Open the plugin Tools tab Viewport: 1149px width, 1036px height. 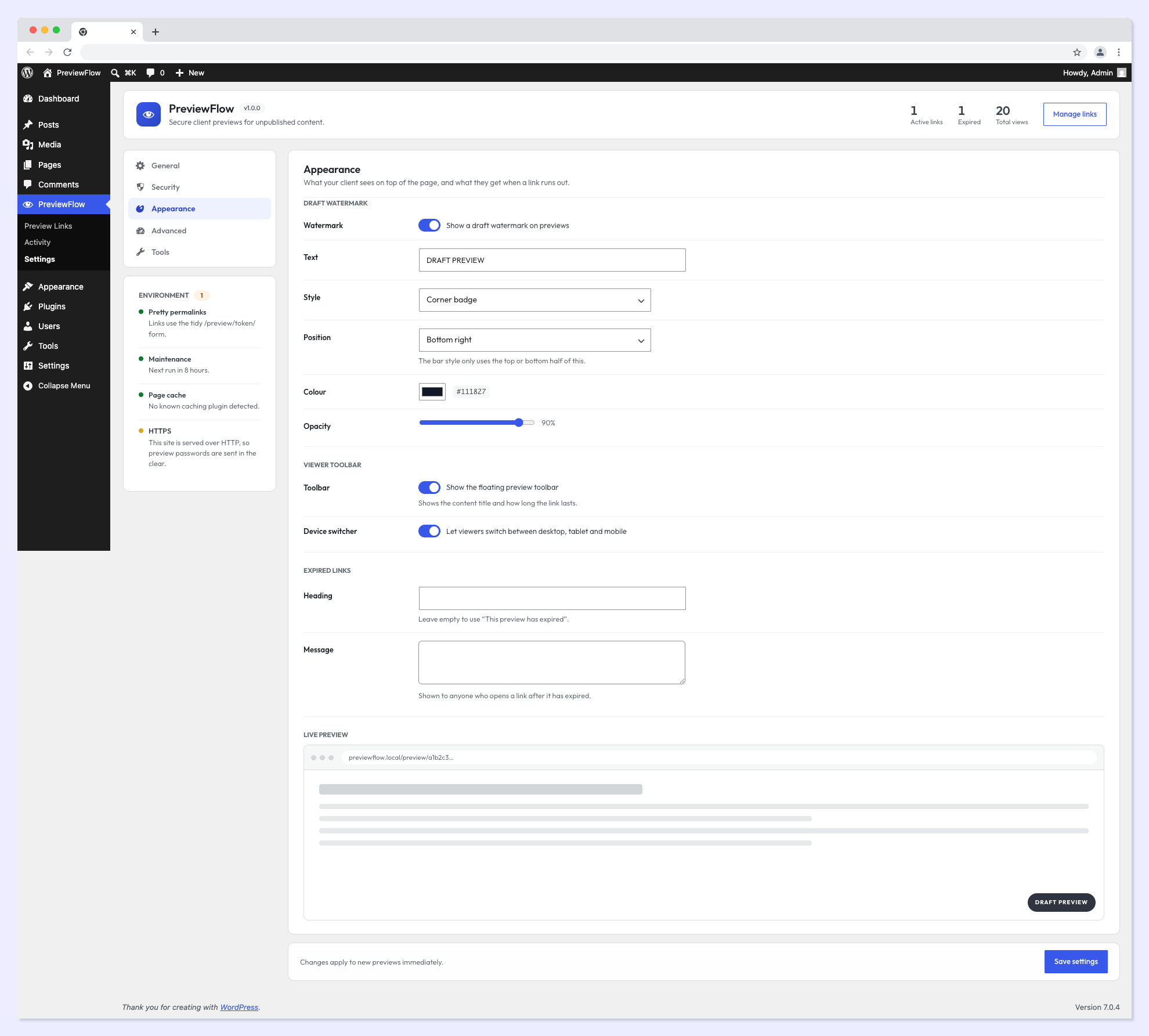[200, 252]
